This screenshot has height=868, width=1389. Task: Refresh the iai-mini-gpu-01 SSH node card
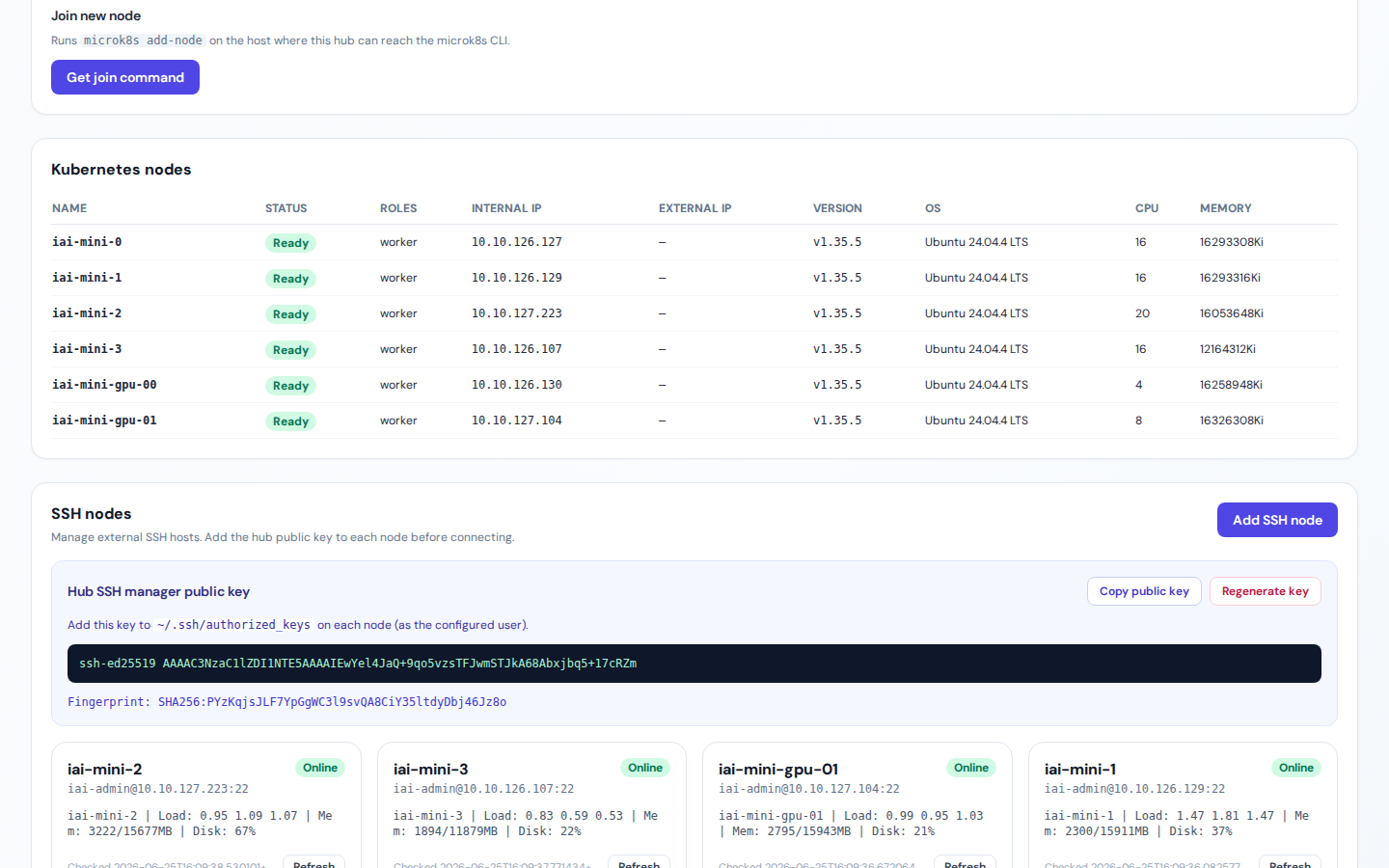point(965,861)
